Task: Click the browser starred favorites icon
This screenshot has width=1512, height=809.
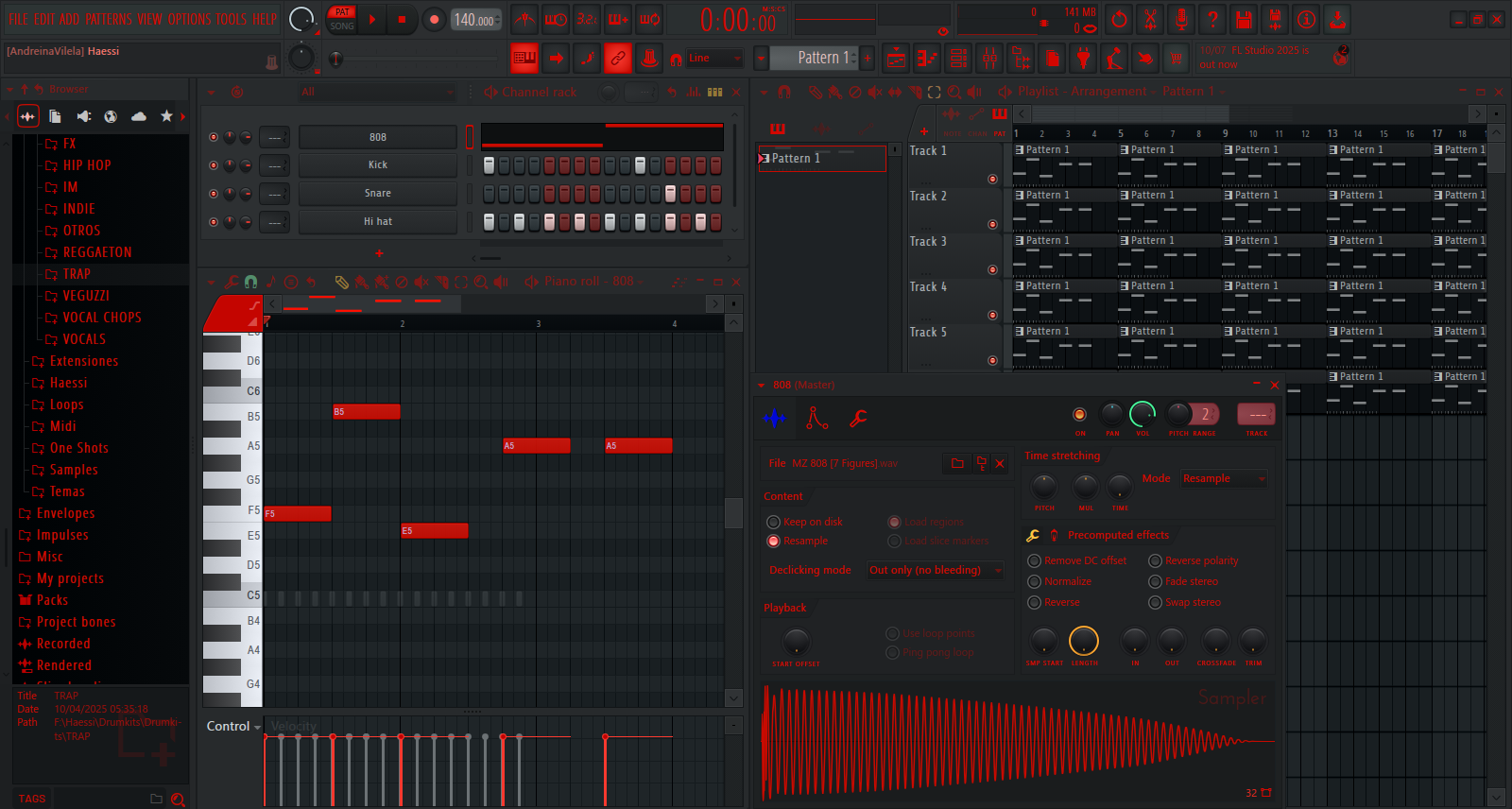Action: tap(166, 116)
